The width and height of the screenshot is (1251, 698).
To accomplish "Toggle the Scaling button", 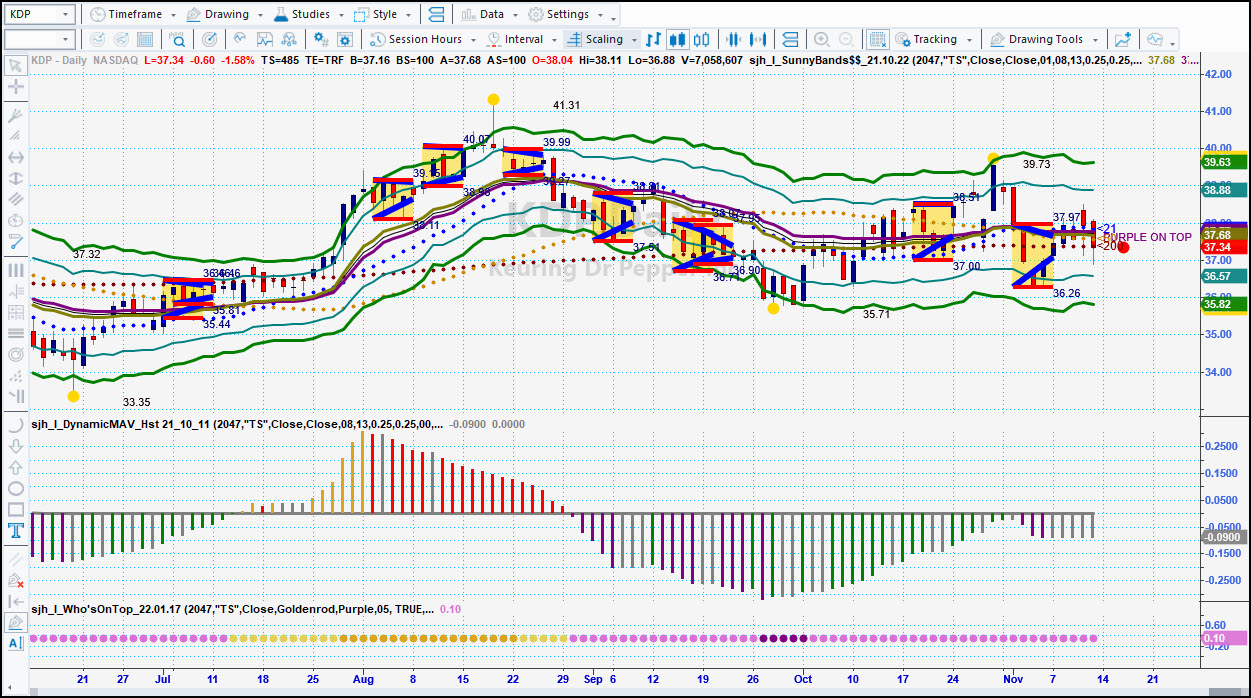I will point(602,40).
